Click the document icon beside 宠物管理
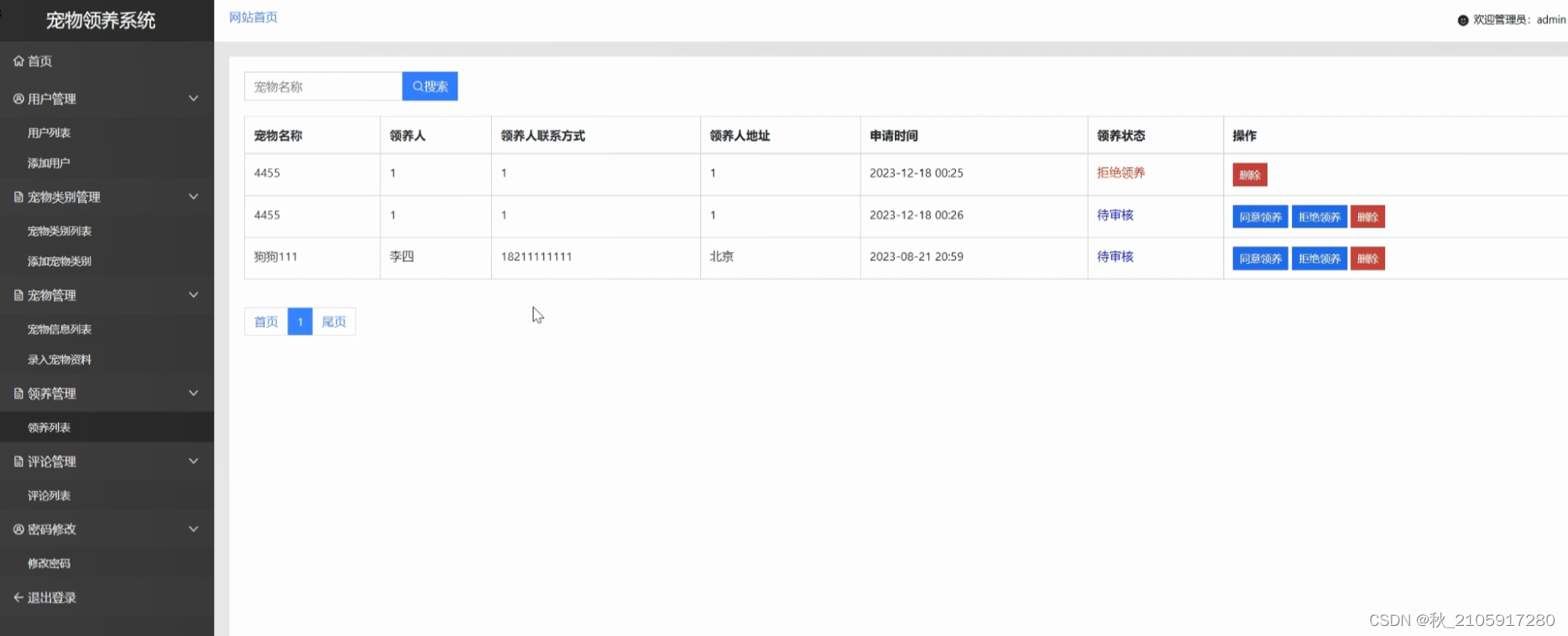Image resolution: width=1568 pixels, height=636 pixels. click(18, 295)
